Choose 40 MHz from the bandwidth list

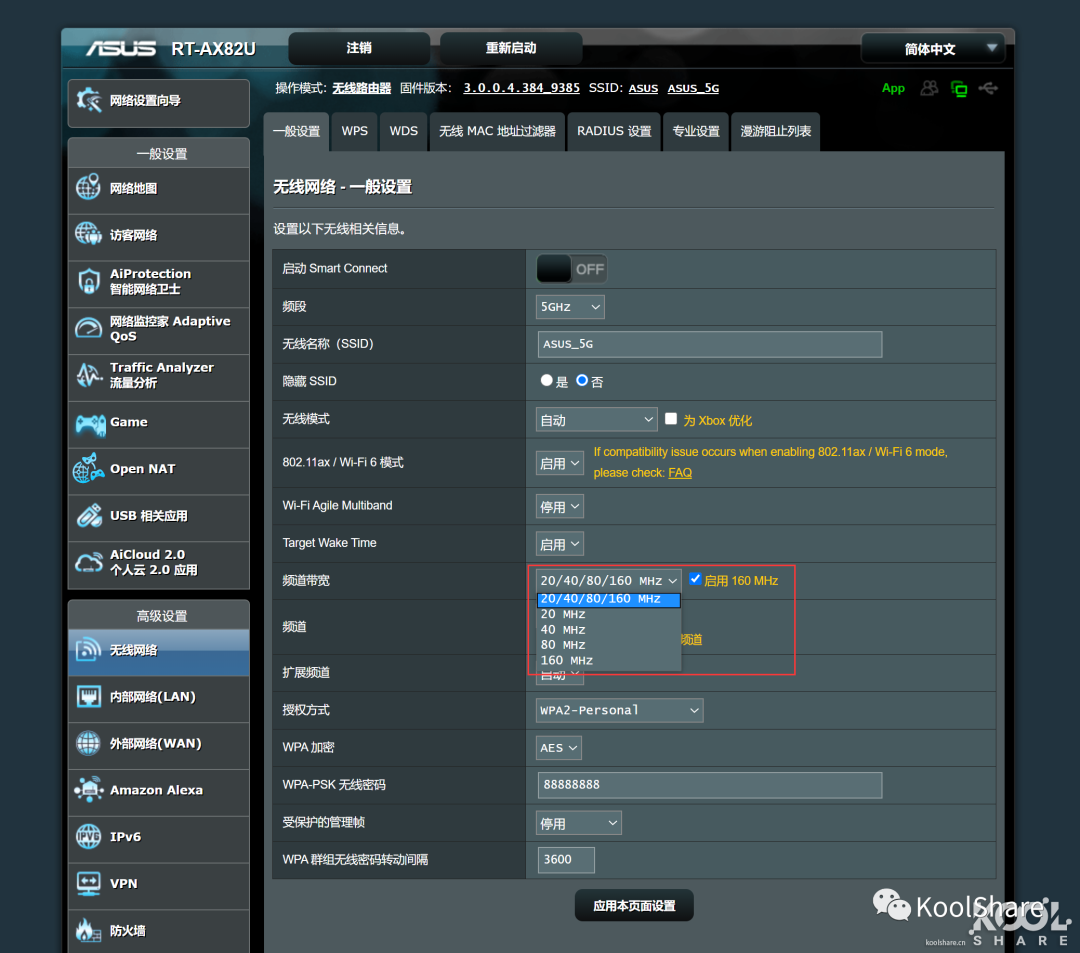(609, 629)
